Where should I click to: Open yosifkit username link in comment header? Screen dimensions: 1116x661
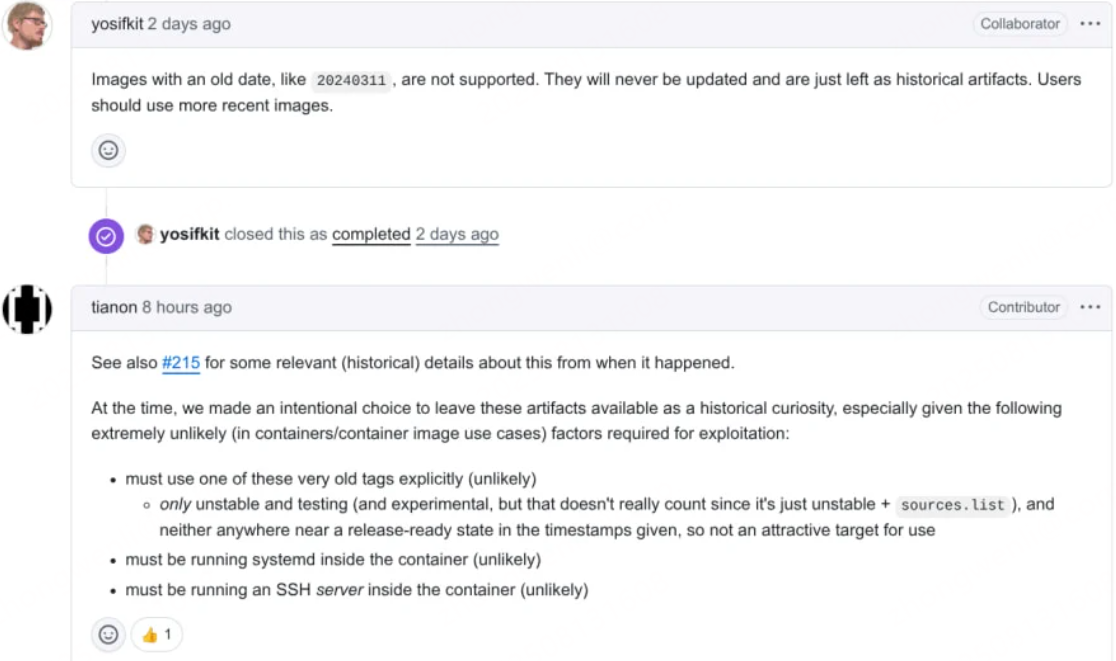tap(117, 24)
